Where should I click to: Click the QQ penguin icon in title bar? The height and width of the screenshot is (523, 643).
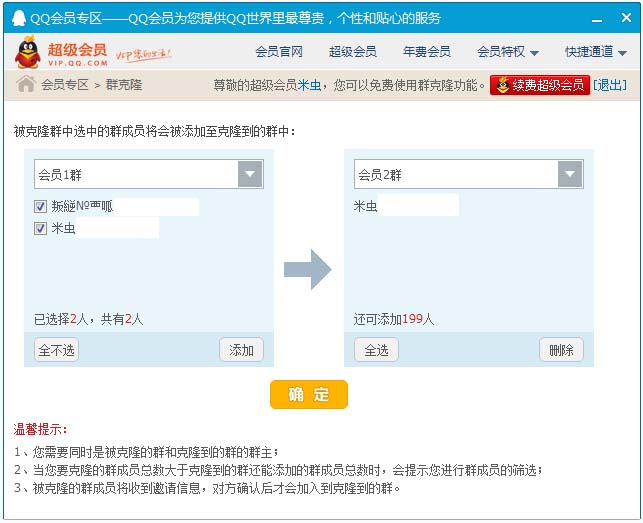(18, 18)
